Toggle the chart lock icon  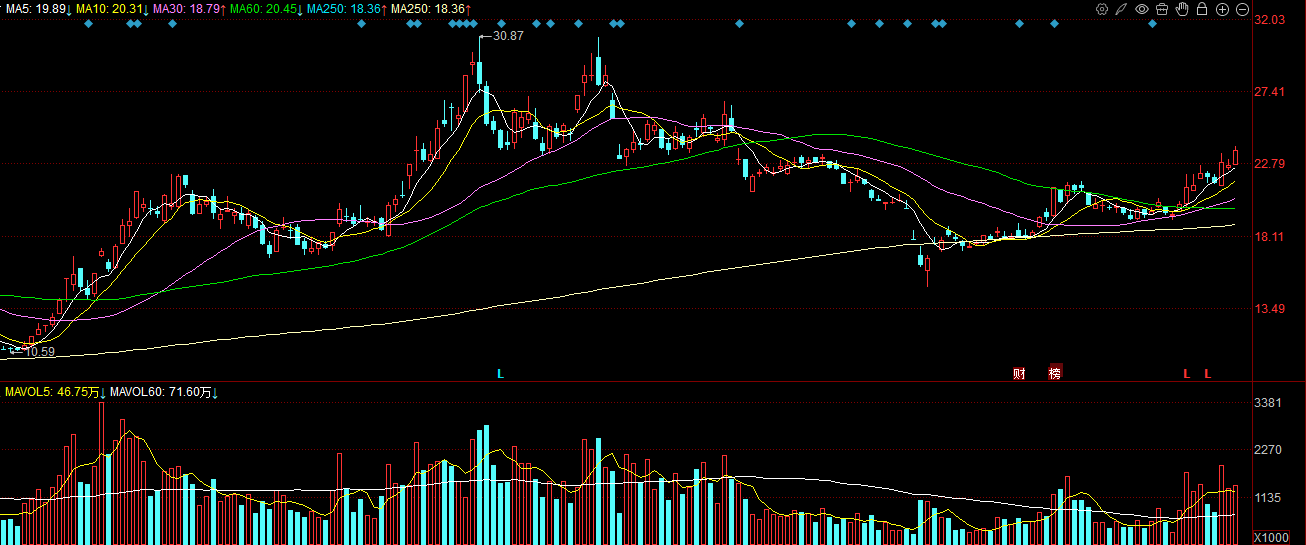[x=1202, y=9]
